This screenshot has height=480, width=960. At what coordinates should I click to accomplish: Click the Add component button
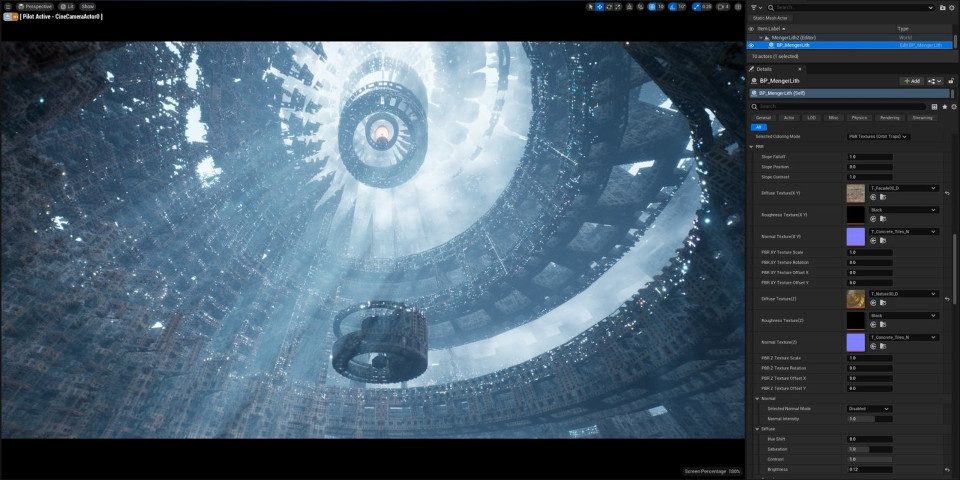click(911, 81)
